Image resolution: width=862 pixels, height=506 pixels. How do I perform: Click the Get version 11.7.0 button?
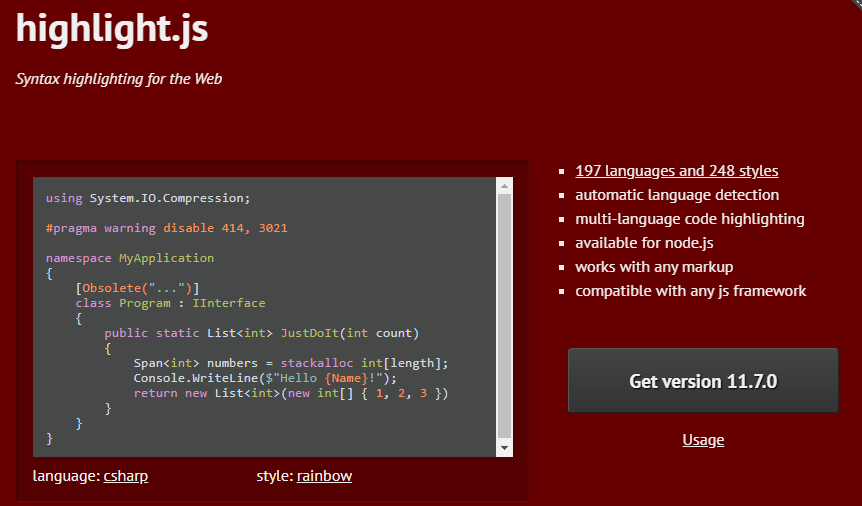703,381
